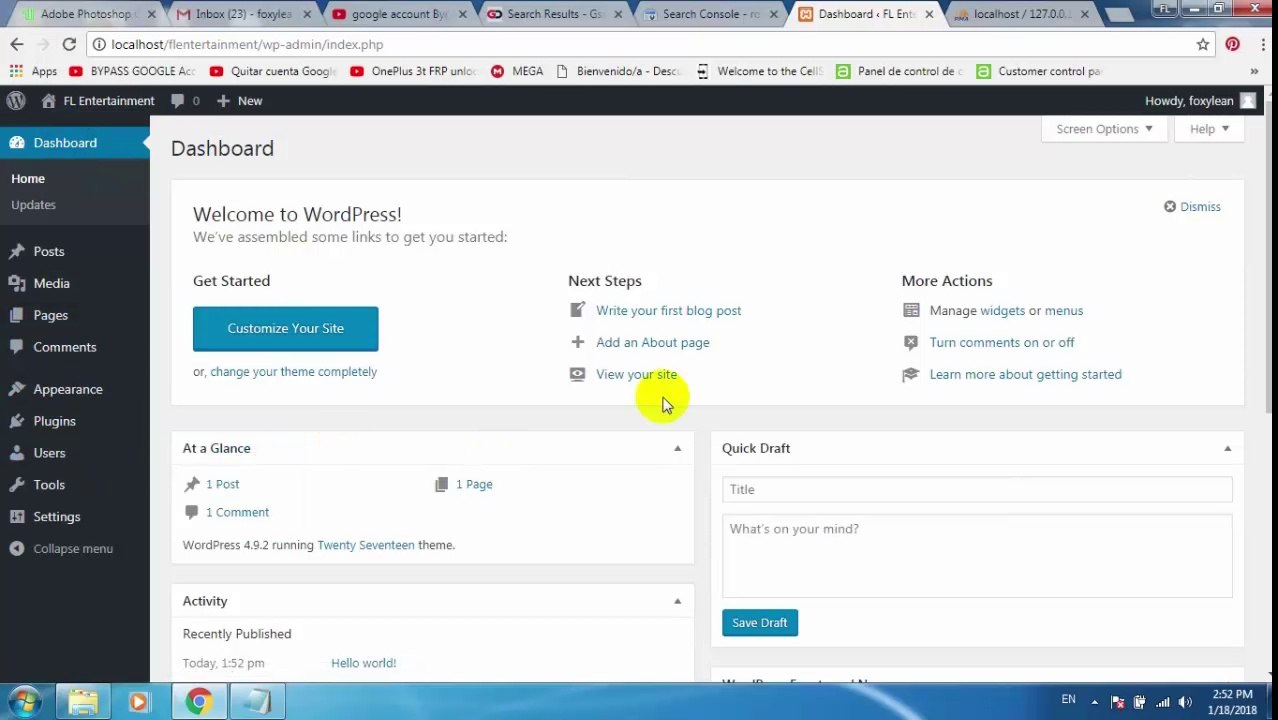Open the Pages menu
This screenshot has width=1278, height=720.
click(50, 316)
